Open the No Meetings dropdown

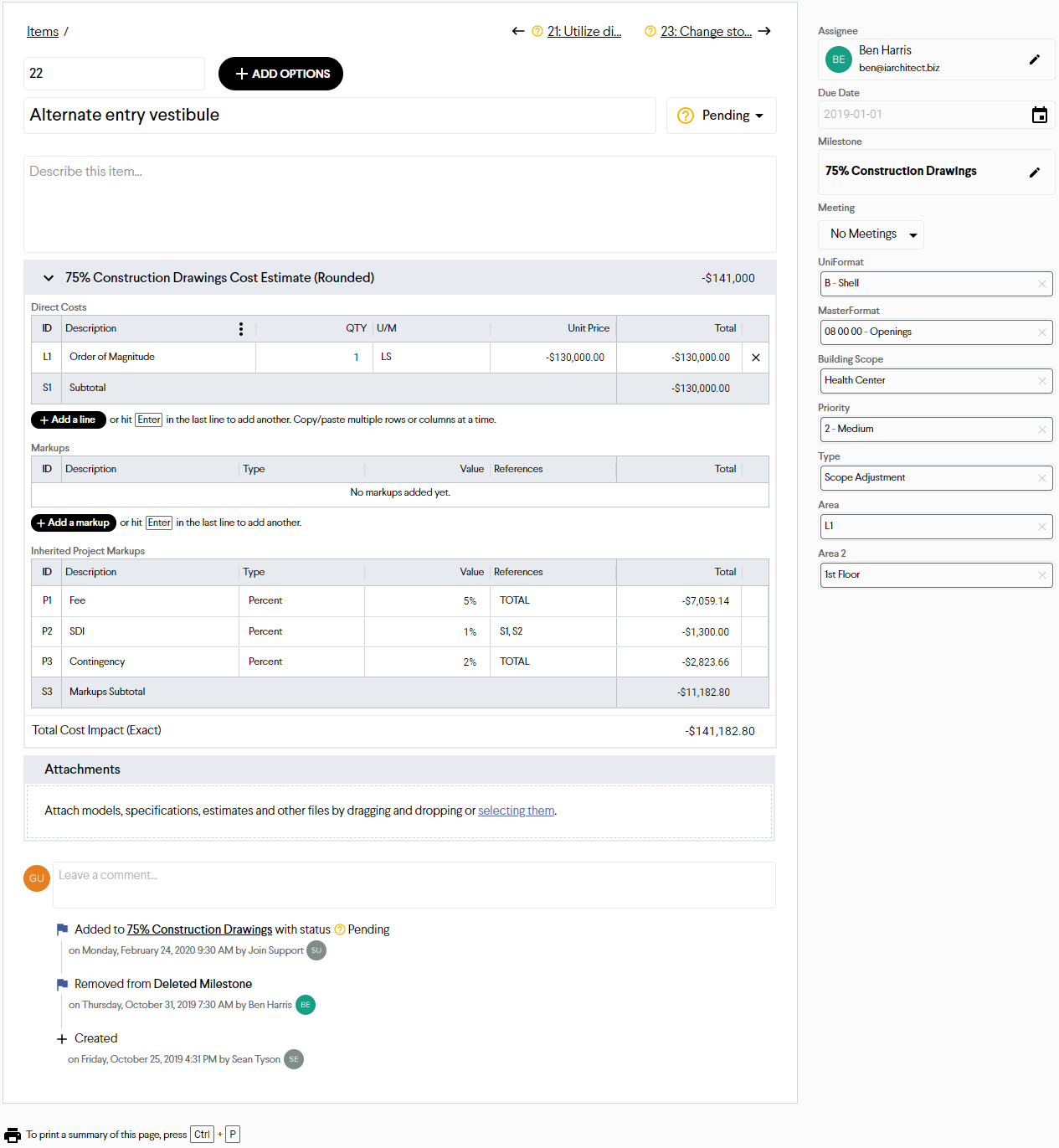[871, 234]
